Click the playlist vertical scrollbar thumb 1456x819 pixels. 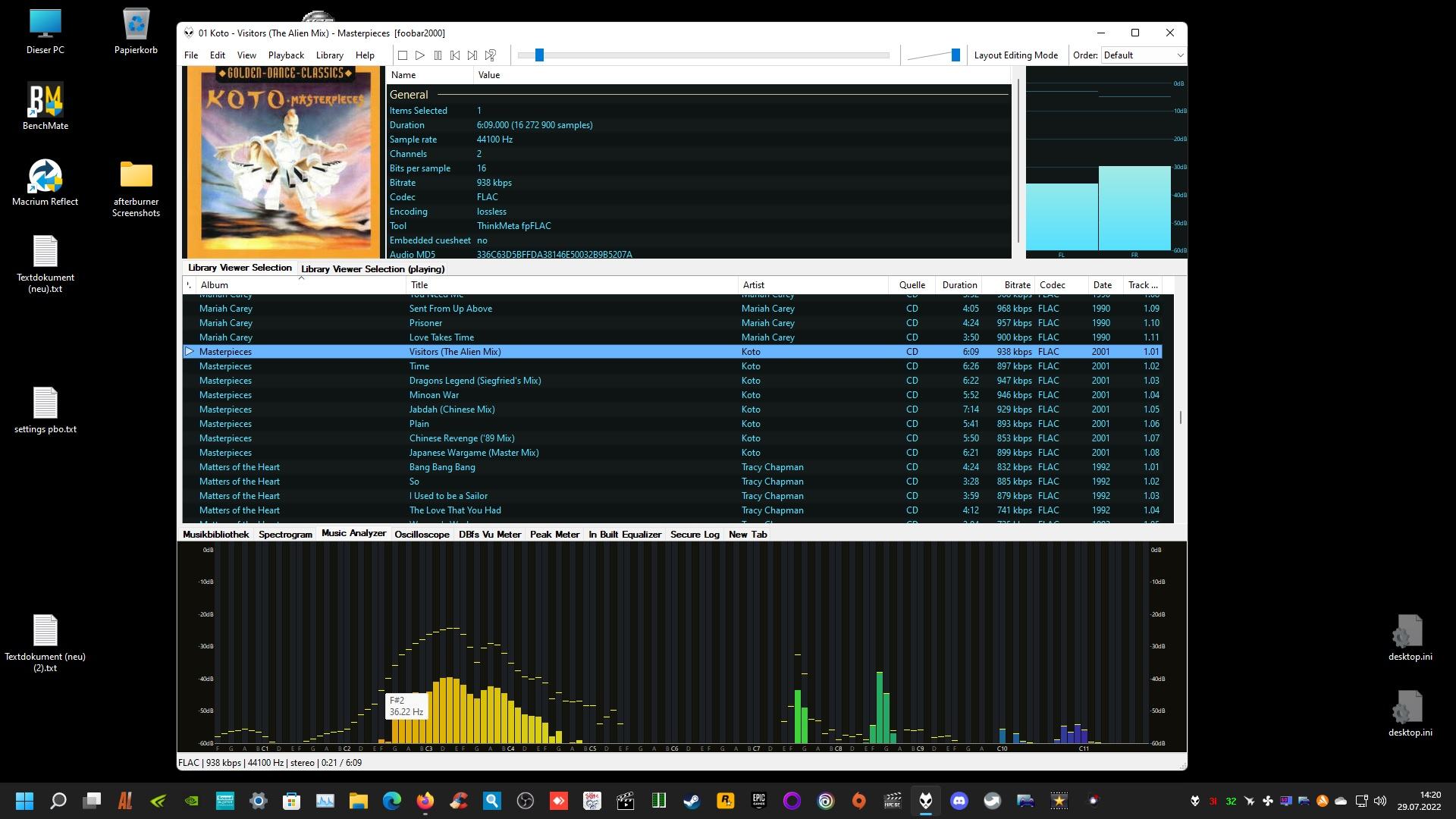click(x=1180, y=417)
